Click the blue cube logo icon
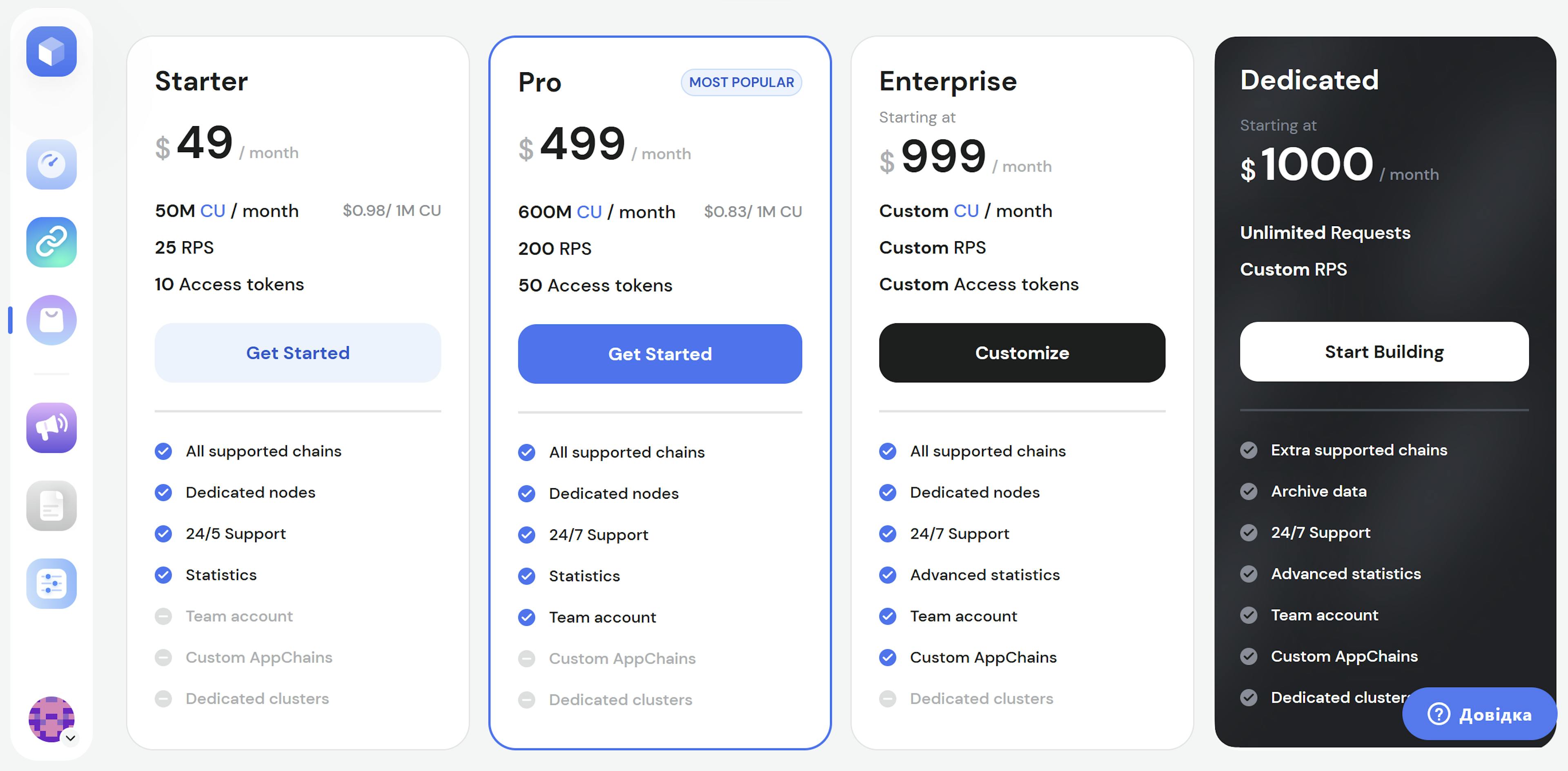This screenshot has height=771, width=1568. (51, 52)
